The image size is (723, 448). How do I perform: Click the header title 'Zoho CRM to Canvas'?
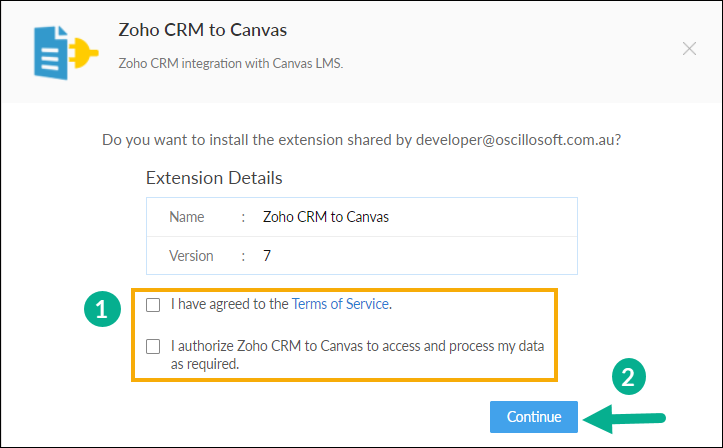coord(202,30)
